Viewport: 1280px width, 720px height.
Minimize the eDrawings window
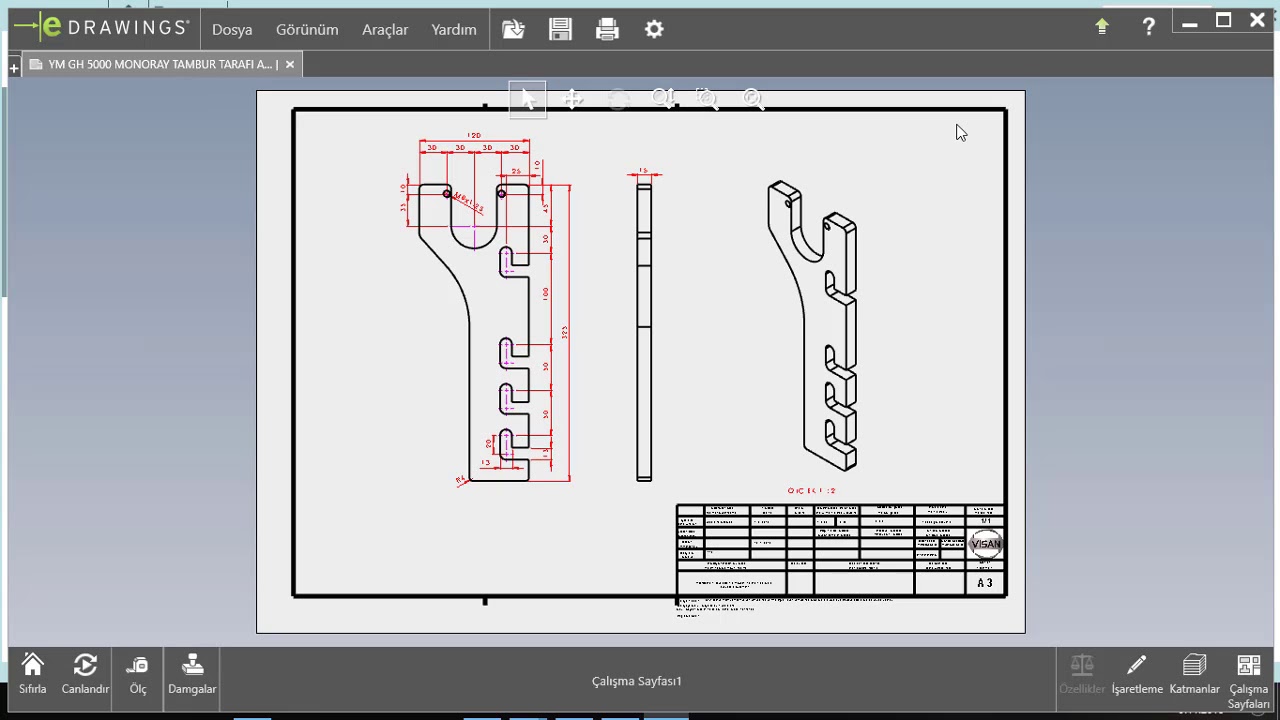[x=1189, y=24]
